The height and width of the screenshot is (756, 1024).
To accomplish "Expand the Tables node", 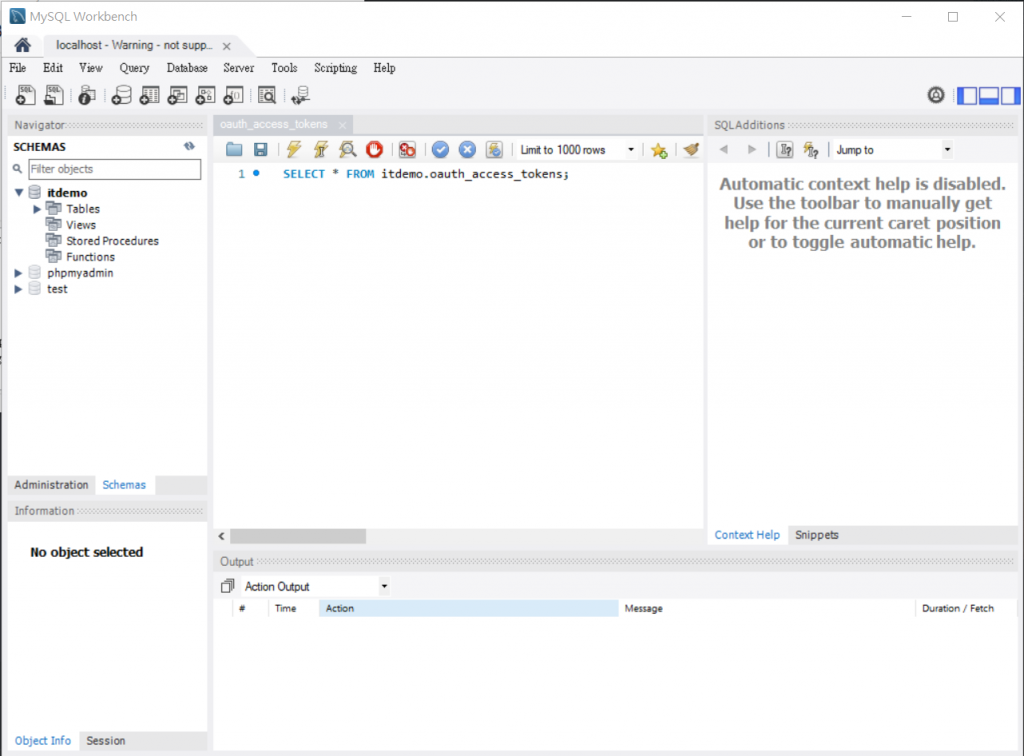I will (x=37, y=209).
